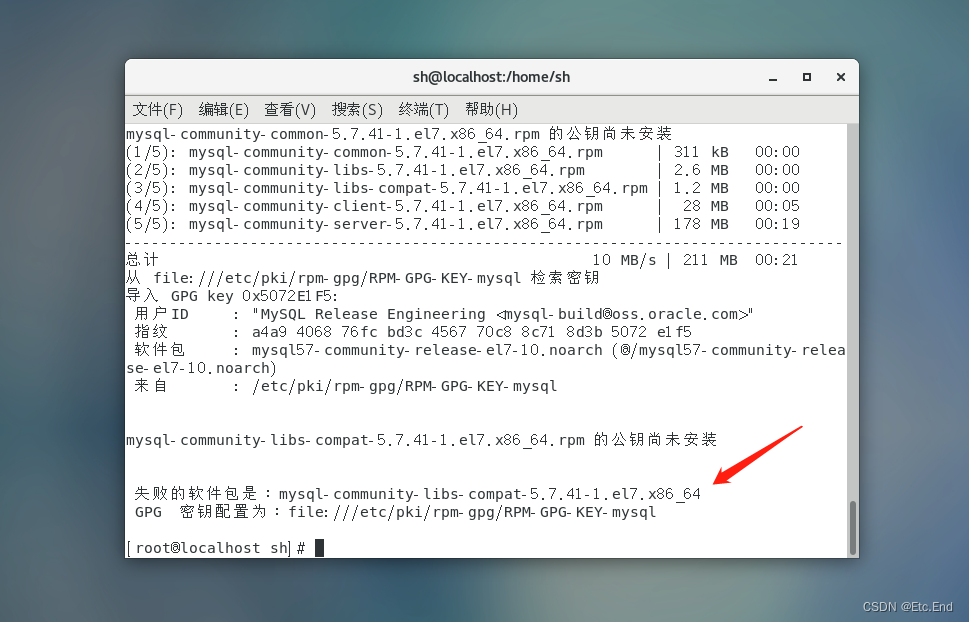Screen dimensions: 969x622
Task: Open the 查看(V) menu
Action: coord(290,109)
